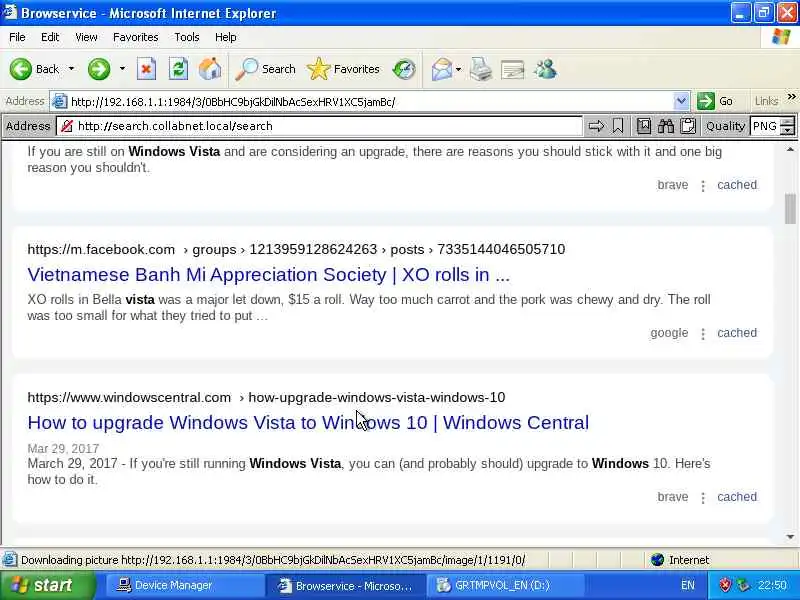Open the Tools menu
800x600 pixels.
point(187,37)
